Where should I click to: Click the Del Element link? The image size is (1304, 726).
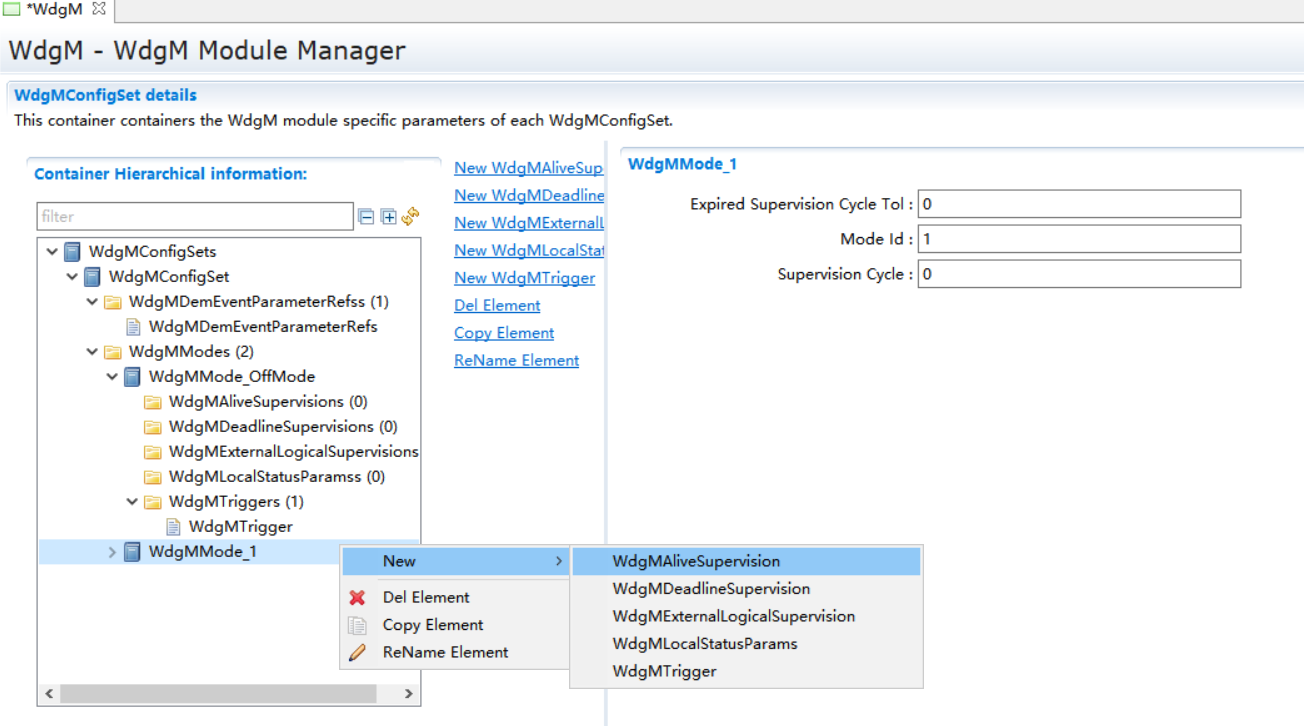pyautogui.click(x=497, y=306)
